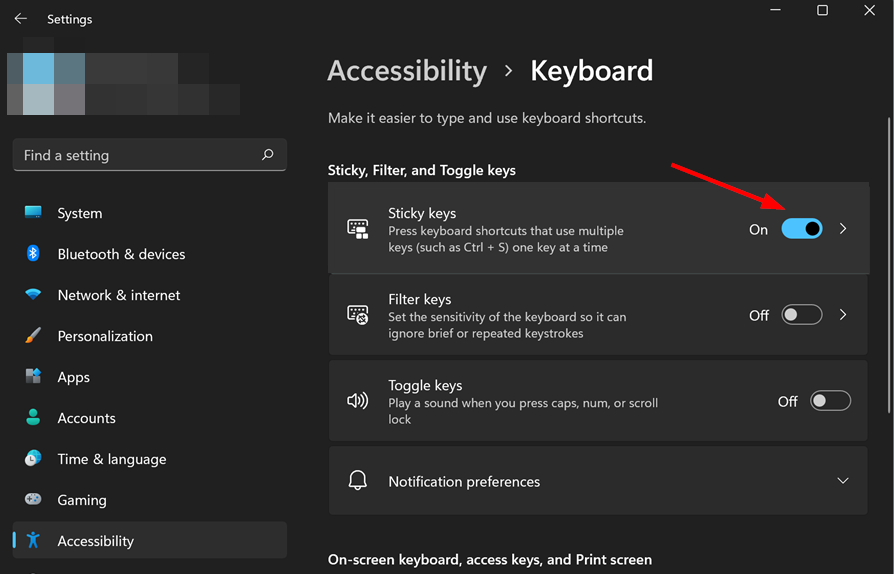Enable the Filter keys switch
894x574 pixels.
pyautogui.click(x=802, y=315)
